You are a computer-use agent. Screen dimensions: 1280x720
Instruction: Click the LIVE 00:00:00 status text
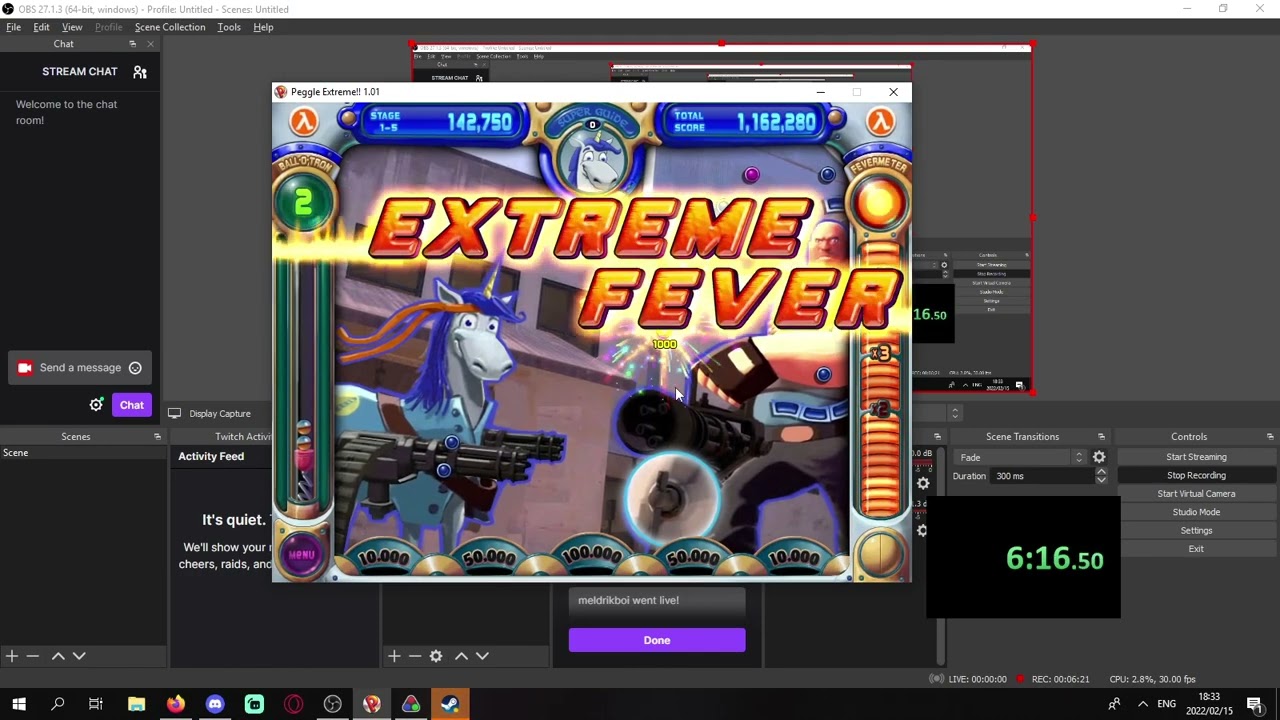click(977, 679)
